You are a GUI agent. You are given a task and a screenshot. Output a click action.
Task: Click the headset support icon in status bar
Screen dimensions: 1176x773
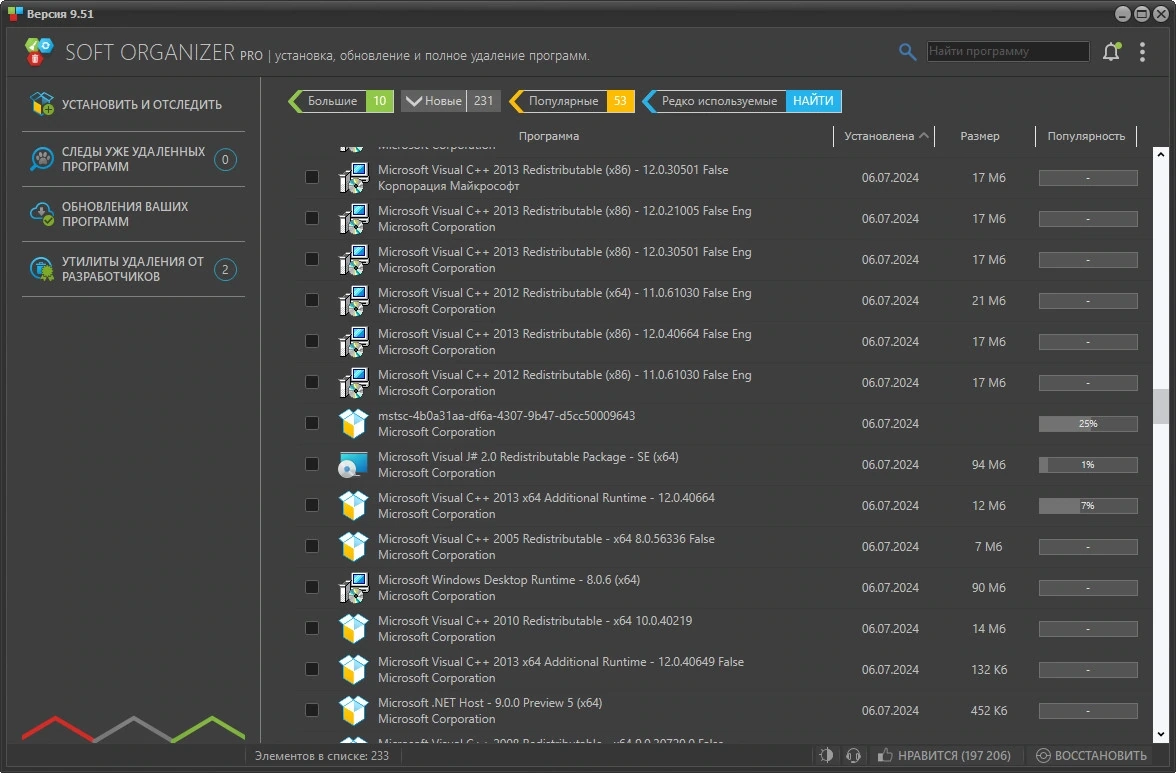pyautogui.click(x=853, y=755)
